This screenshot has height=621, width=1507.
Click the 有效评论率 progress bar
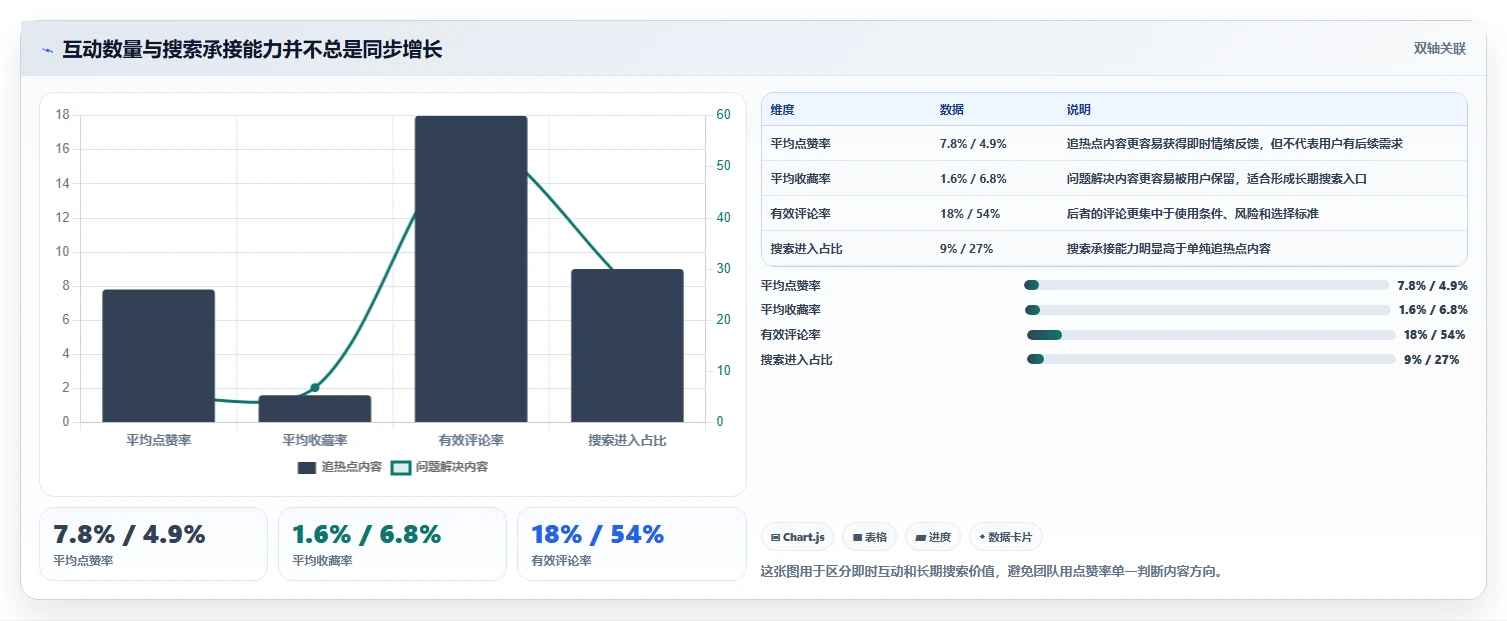[x=1210, y=335]
